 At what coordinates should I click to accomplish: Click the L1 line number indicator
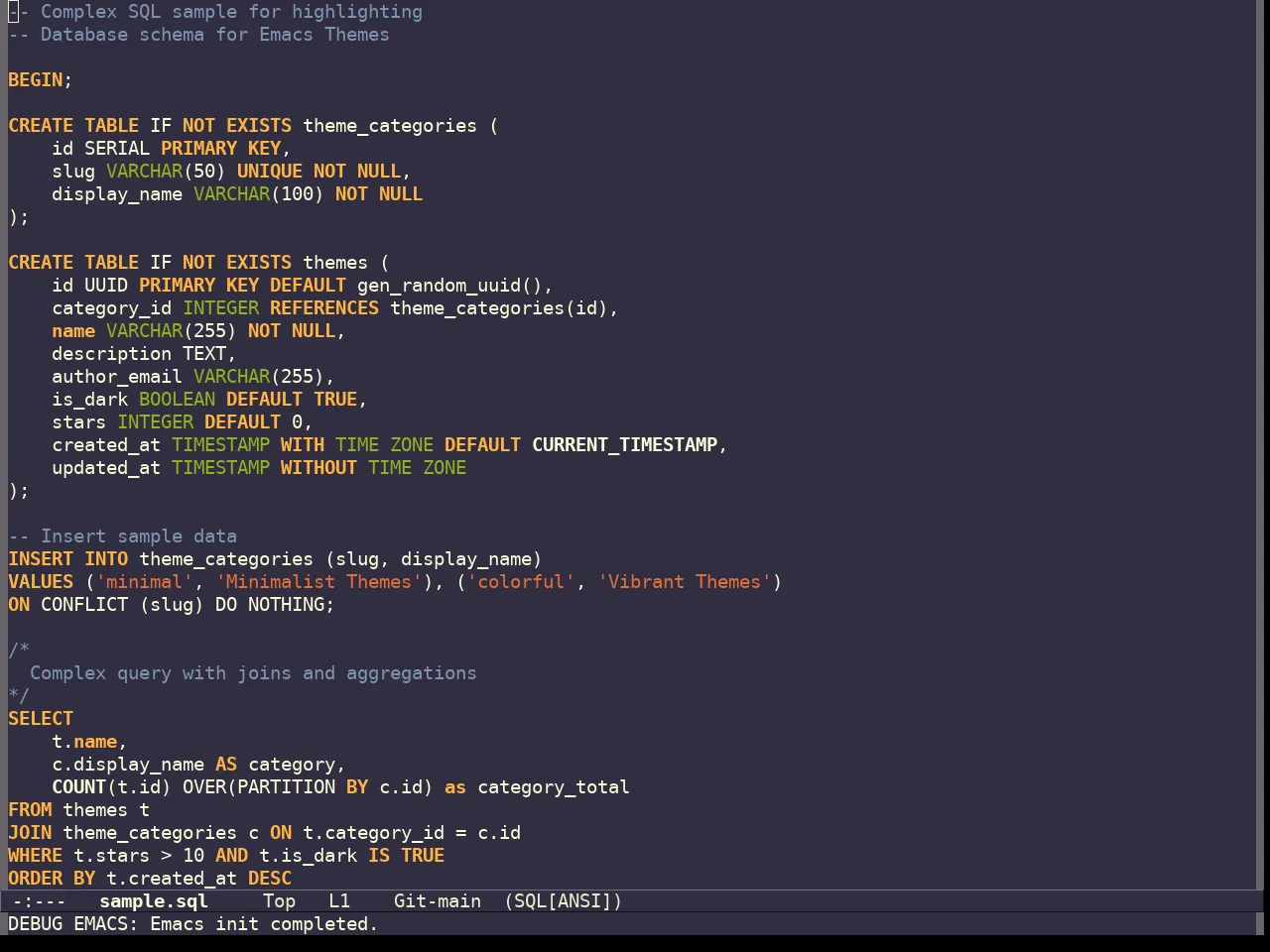pos(339,901)
